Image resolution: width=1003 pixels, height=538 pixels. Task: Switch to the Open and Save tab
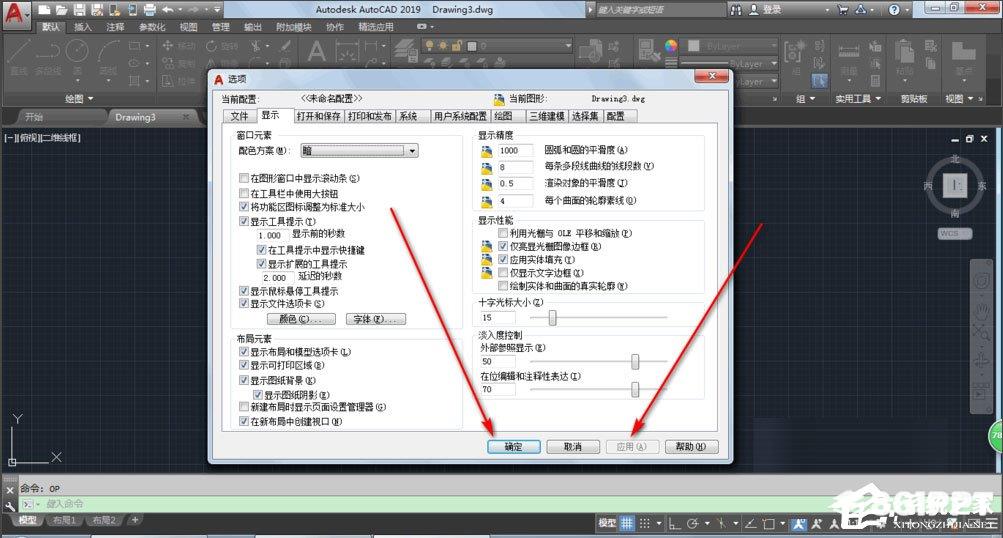pos(319,116)
